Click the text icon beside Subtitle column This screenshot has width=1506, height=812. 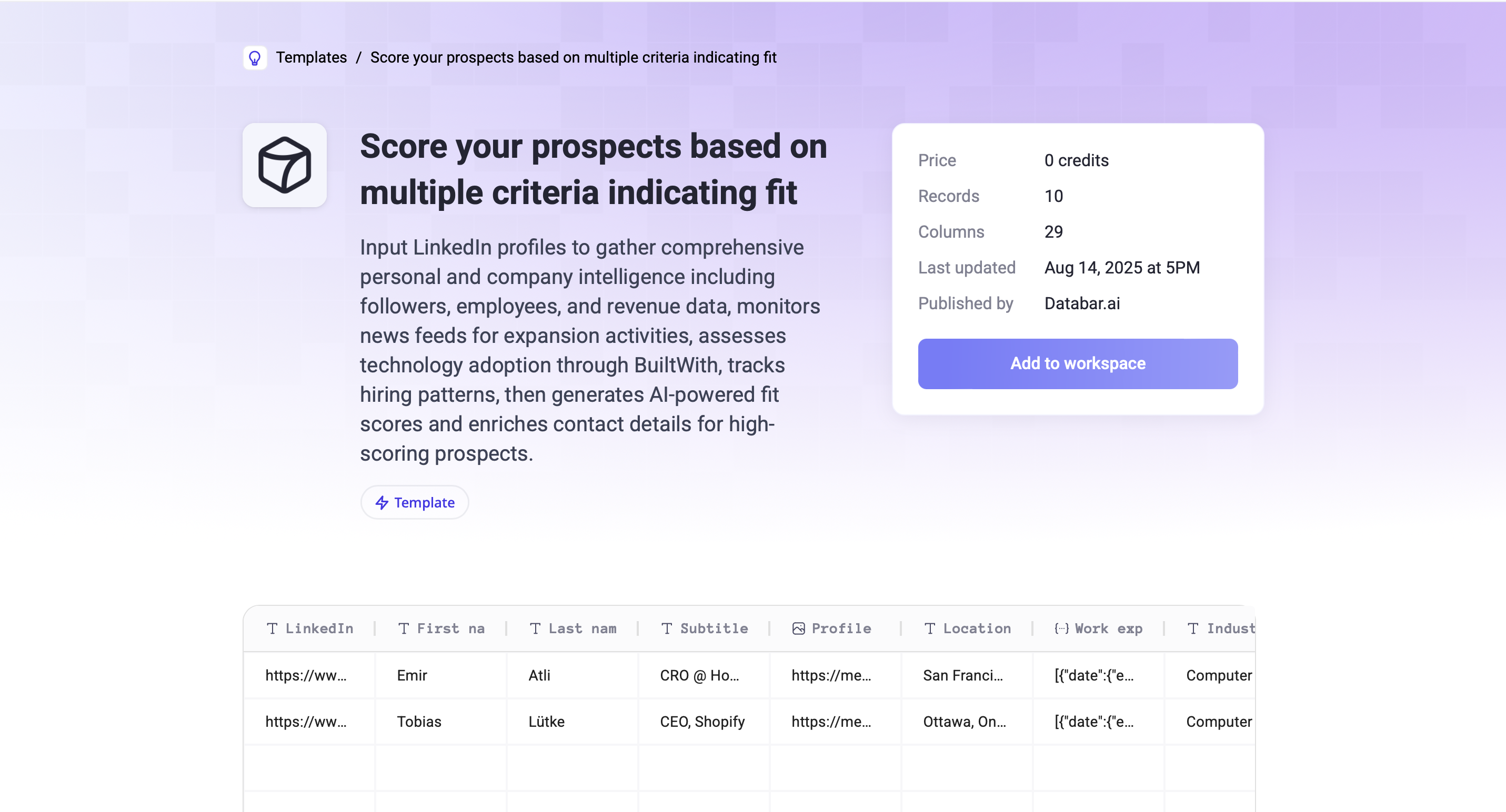667,628
